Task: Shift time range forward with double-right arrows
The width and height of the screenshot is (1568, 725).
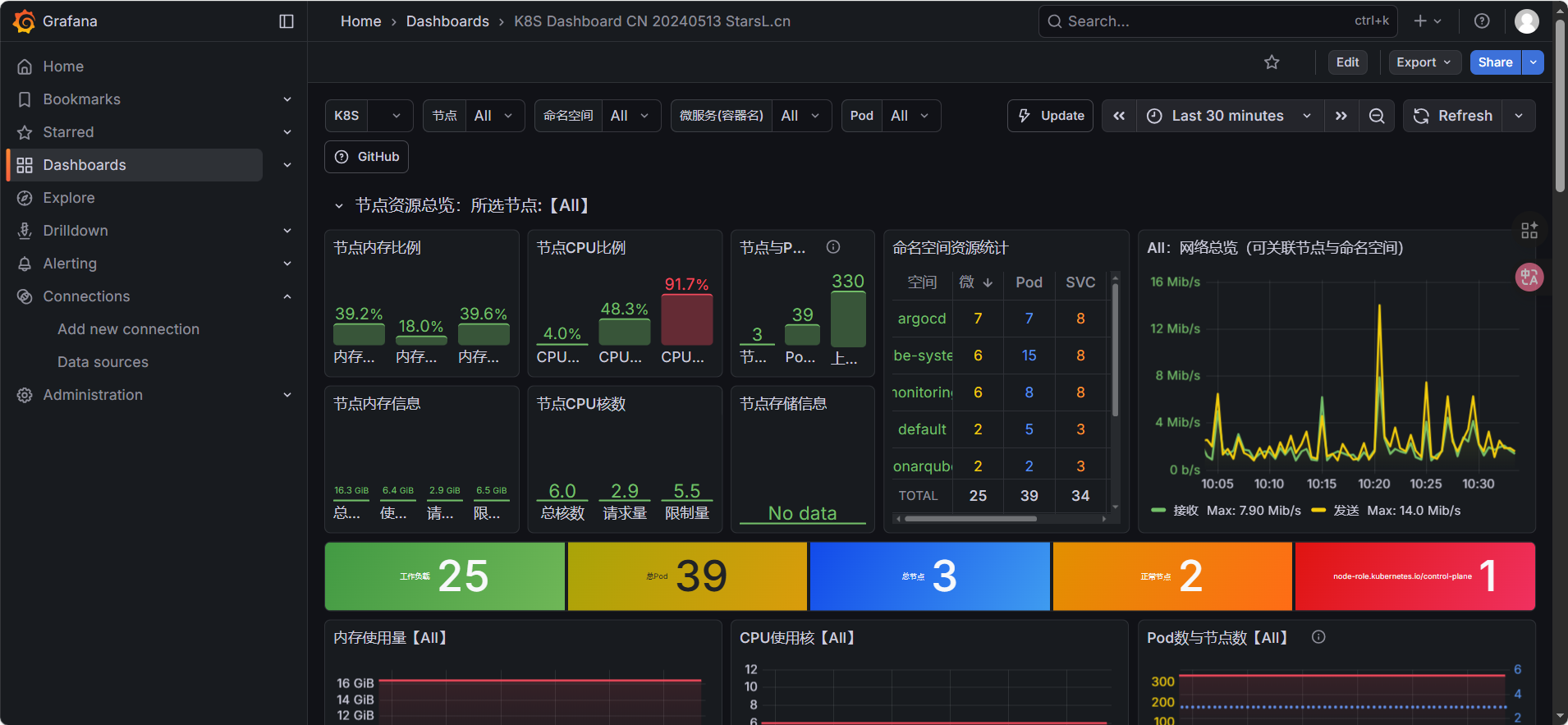Action: [x=1341, y=116]
